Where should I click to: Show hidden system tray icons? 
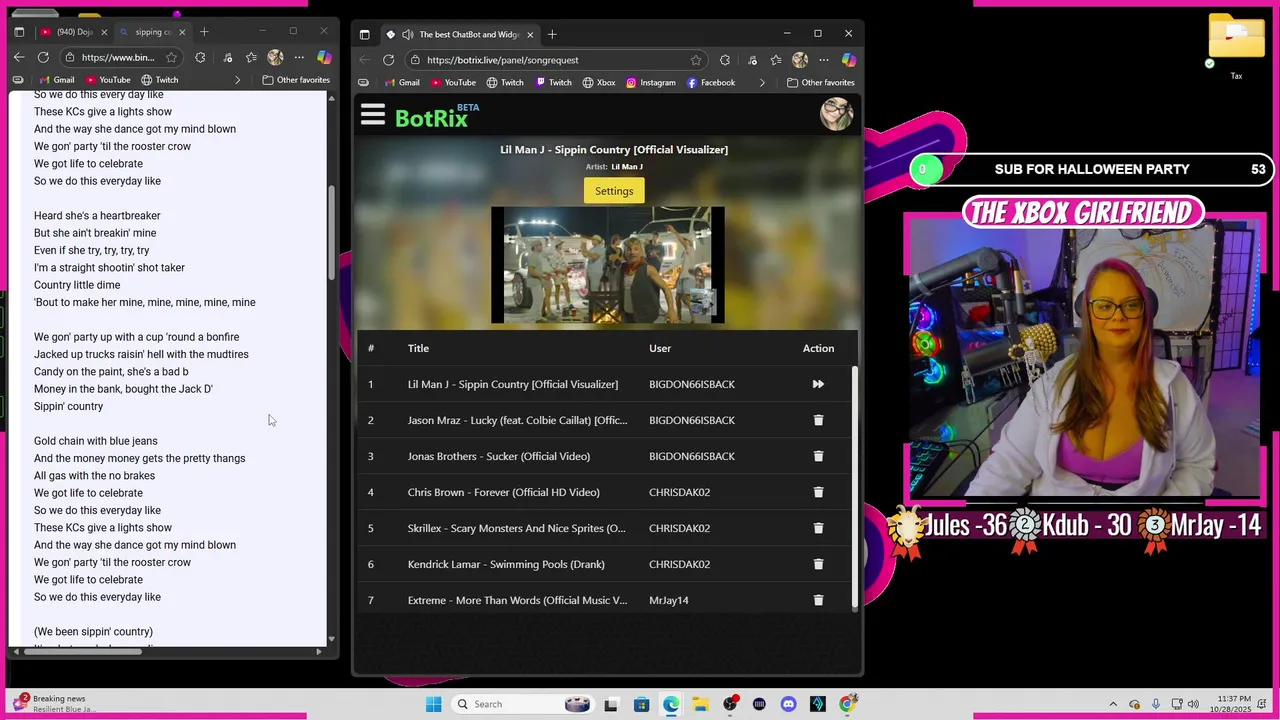tap(1113, 704)
